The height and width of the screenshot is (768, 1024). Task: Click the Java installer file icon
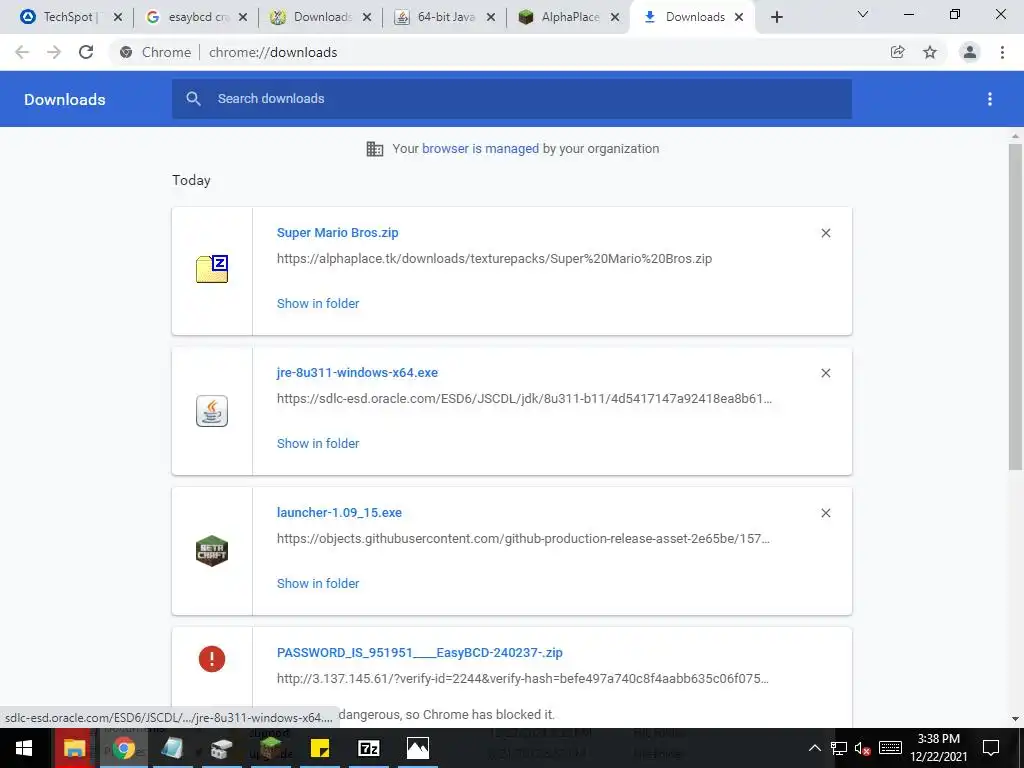tap(212, 411)
